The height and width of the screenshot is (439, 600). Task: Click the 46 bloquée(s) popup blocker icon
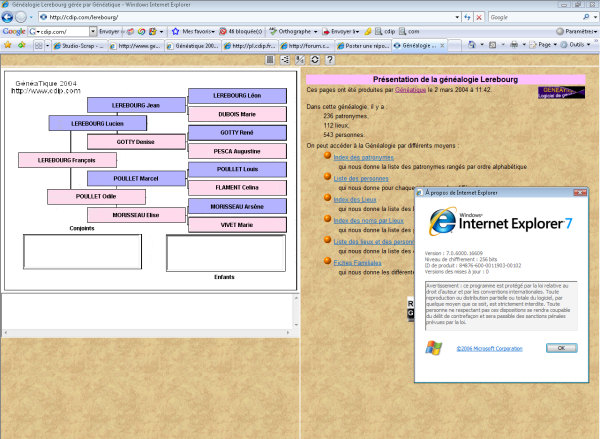[x=223, y=31]
